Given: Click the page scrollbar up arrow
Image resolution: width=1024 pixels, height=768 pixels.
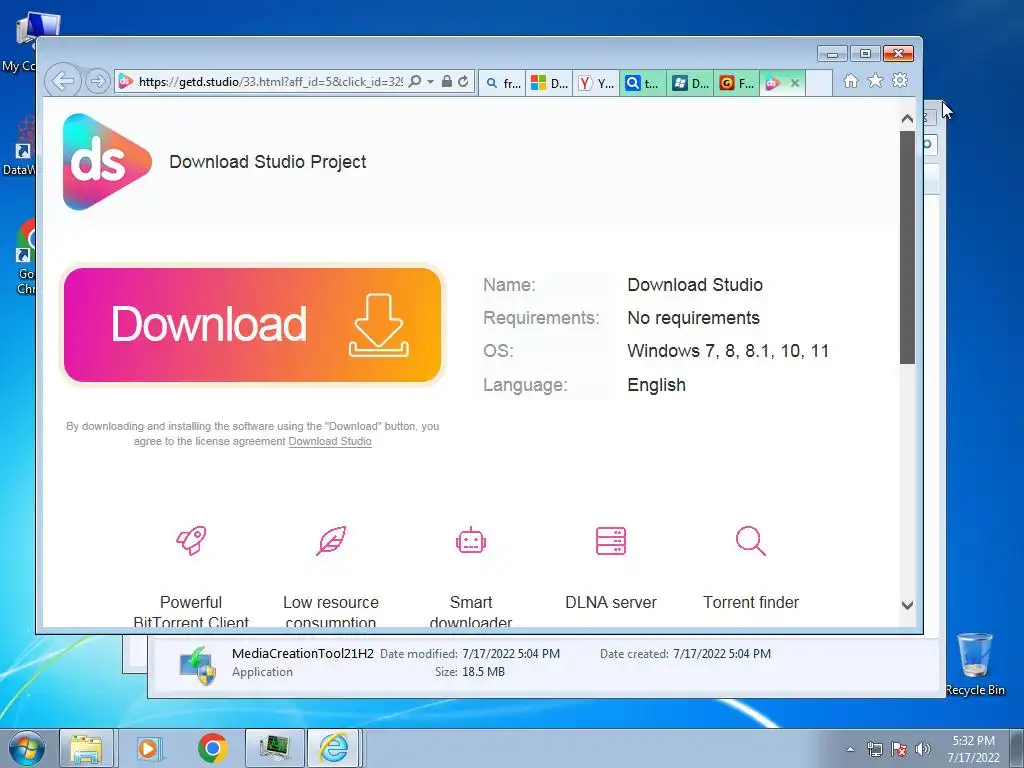Looking at the screenshot, I should click(x=907, y=118).
